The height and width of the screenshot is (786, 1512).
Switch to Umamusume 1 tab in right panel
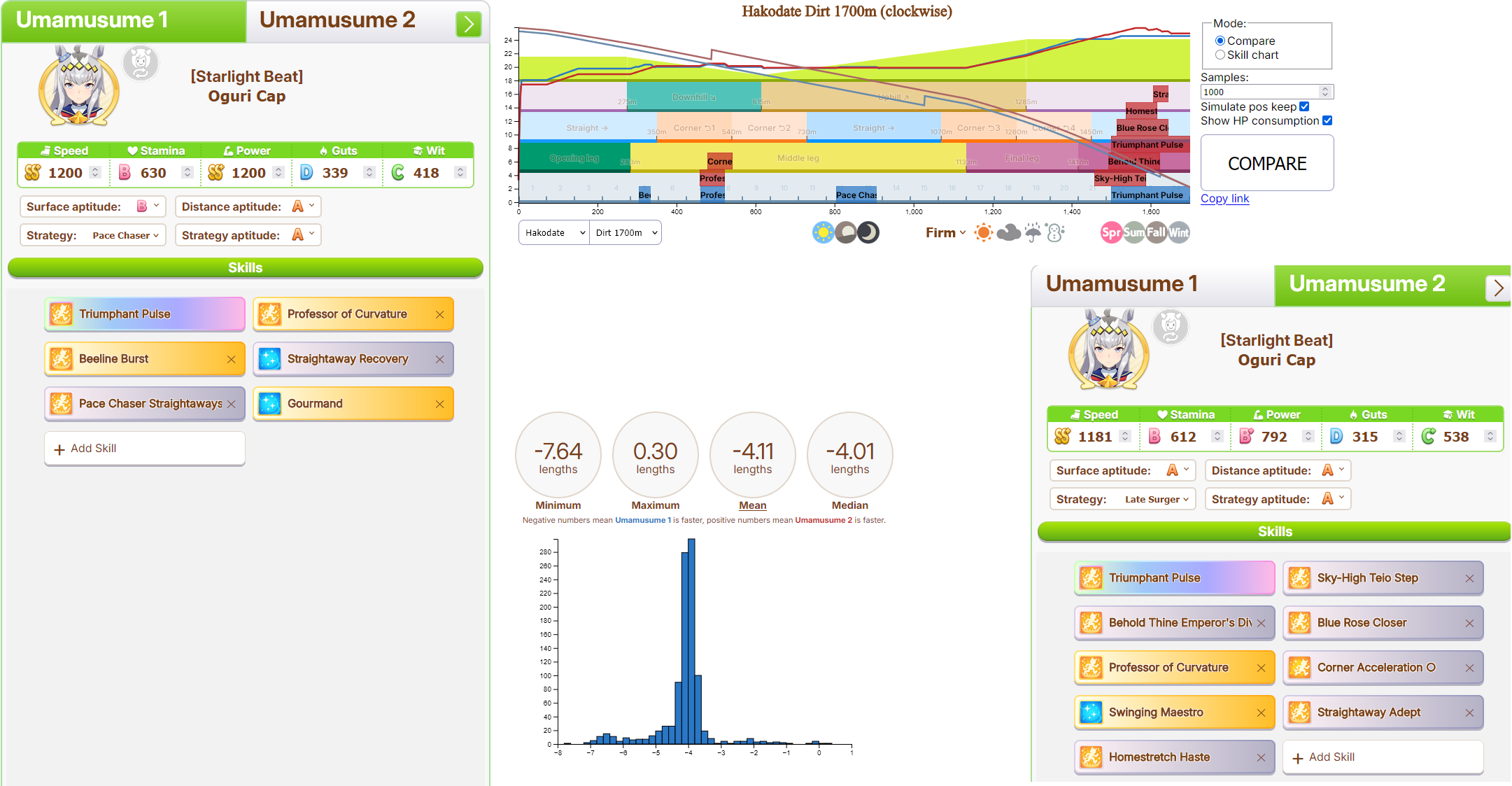pyautogui.click(x=1153, y=285)
